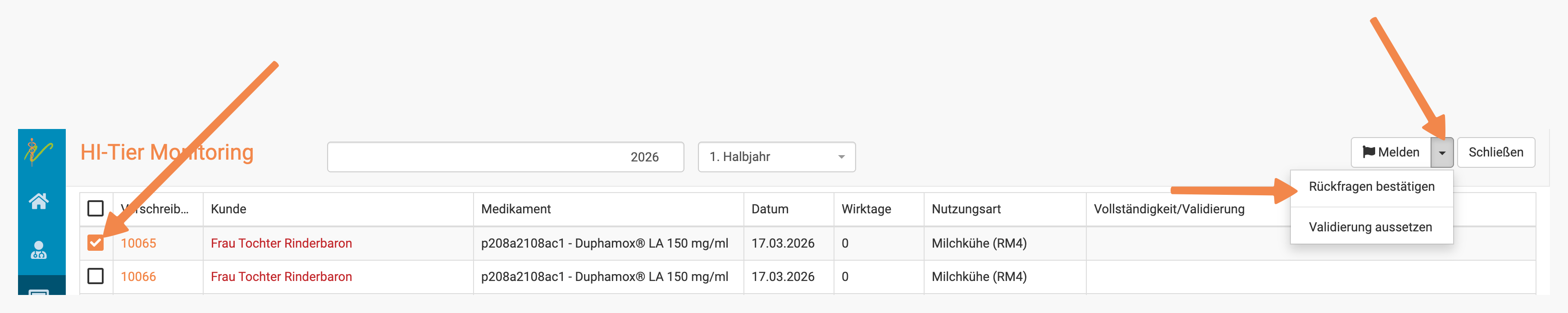This screenshot has height=313, width=1568.
Task: Click the Schließen button
Action: point(1495,152)
